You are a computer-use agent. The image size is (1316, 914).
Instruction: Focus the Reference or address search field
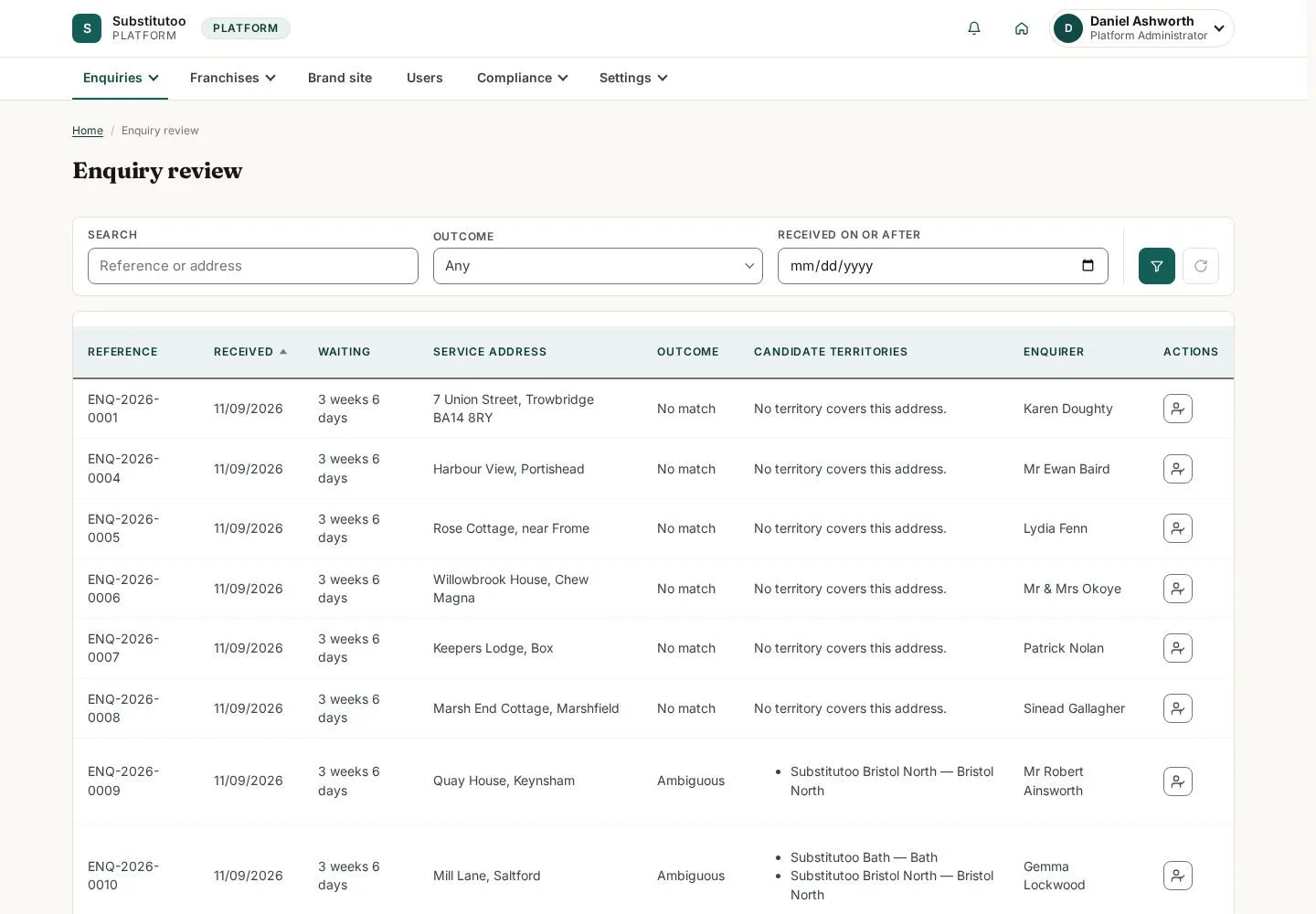pyautogui.click(x=253, y=266)
